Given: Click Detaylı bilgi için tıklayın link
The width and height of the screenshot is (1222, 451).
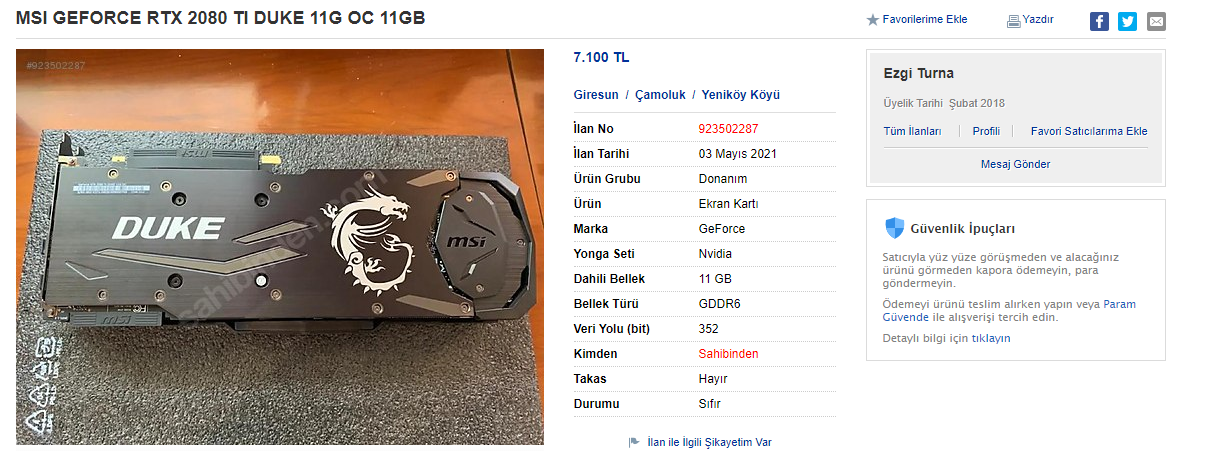Looking at the screenshot, I should point(947,338).
